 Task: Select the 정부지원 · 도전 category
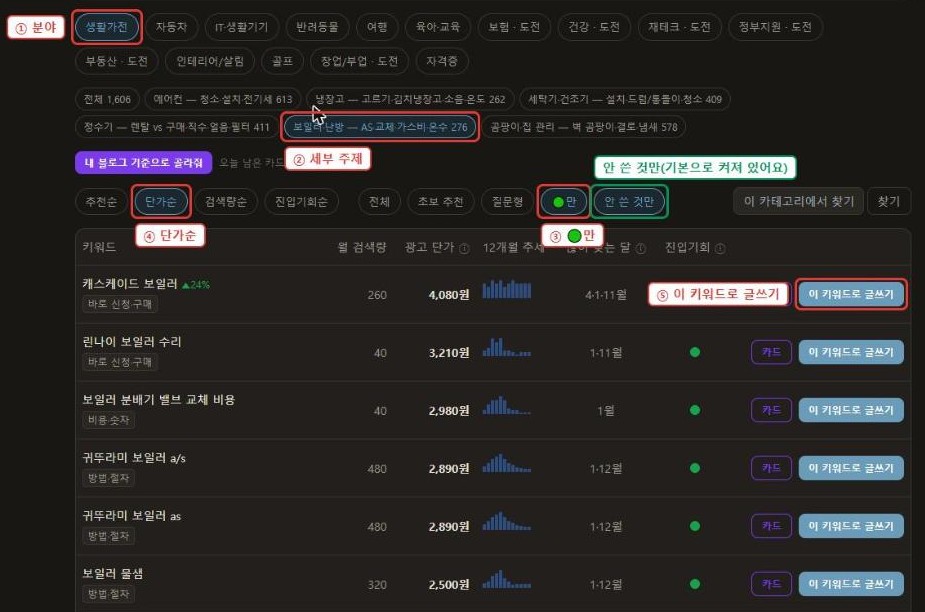tap(775, 27)
